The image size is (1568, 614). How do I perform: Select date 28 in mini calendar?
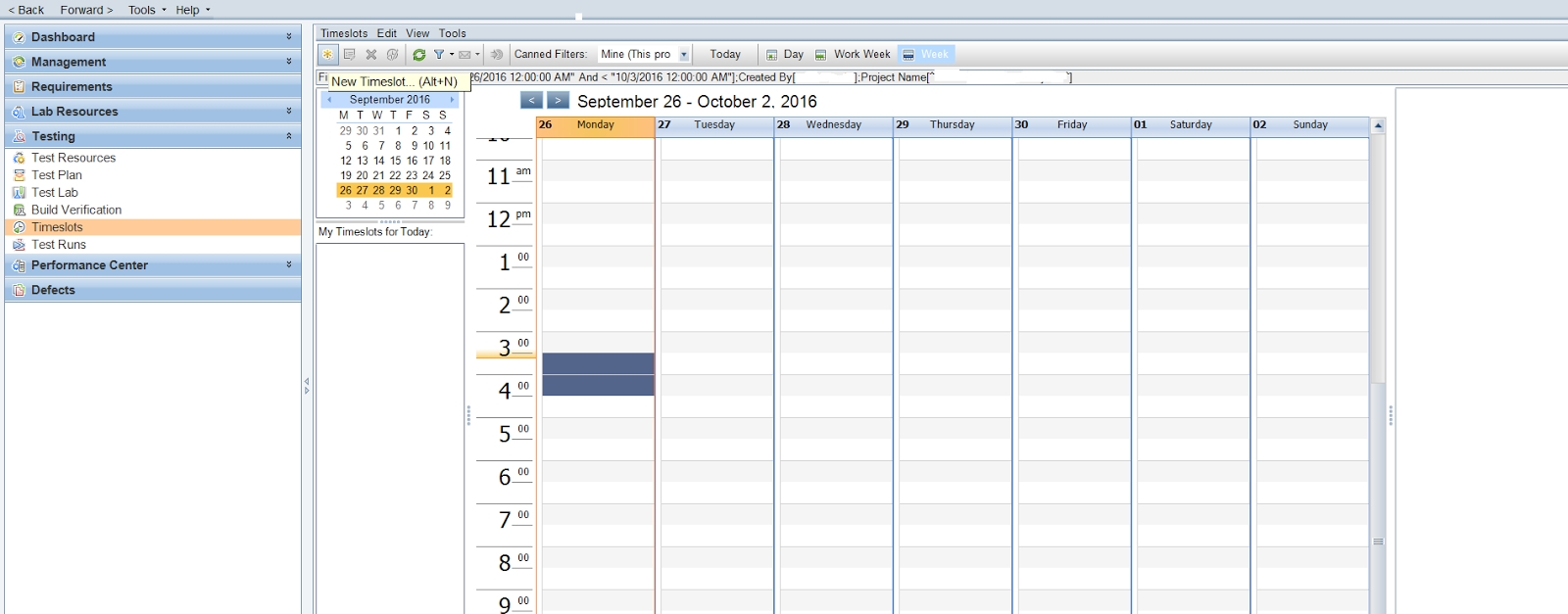point(378,191)
